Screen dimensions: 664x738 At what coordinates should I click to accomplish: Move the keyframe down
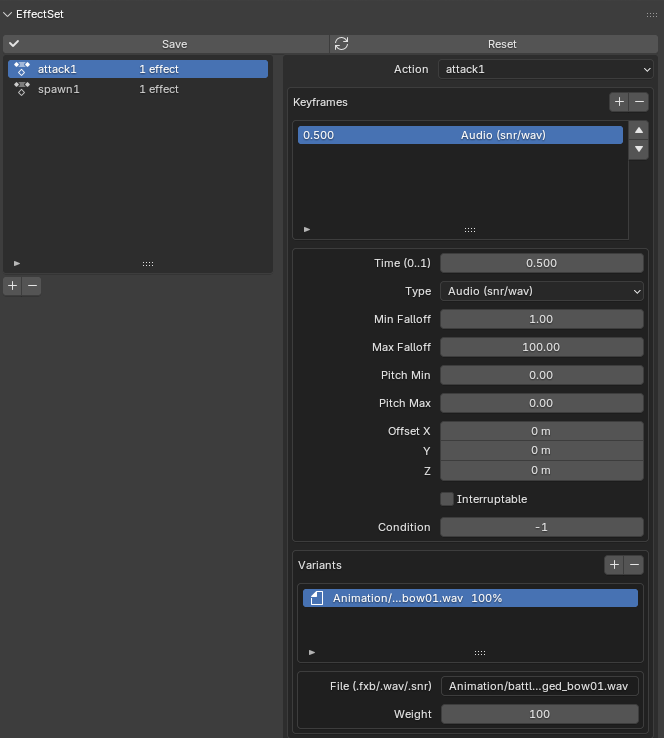[639, 149]
